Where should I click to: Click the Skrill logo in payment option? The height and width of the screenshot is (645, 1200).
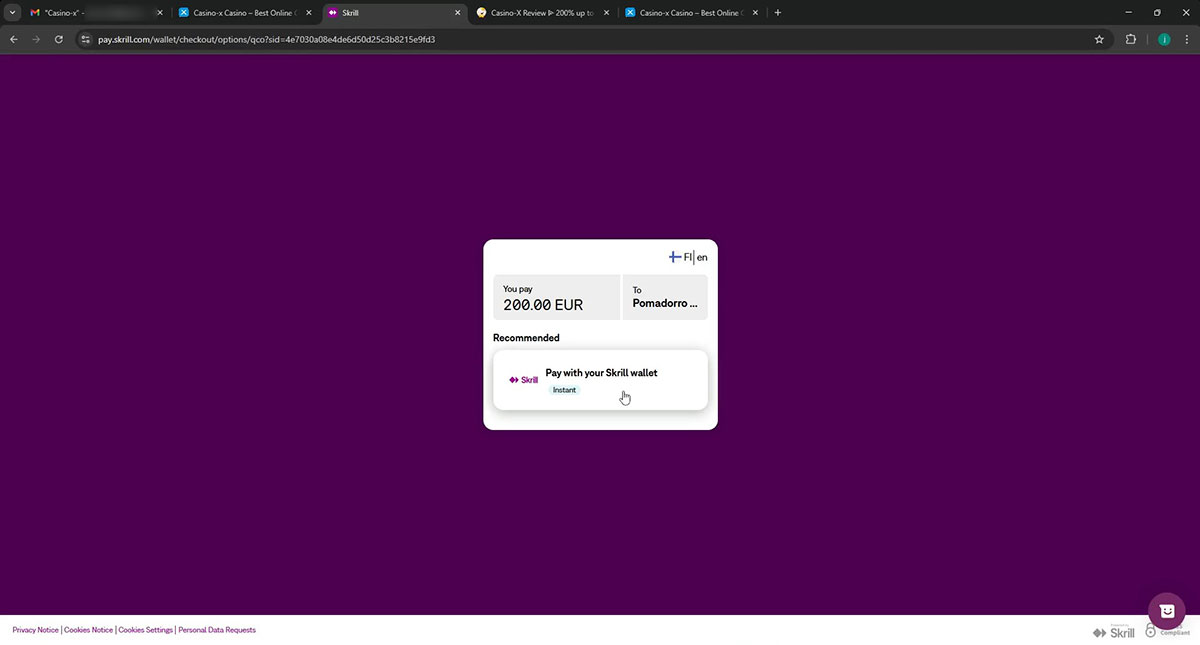point(523,380)
